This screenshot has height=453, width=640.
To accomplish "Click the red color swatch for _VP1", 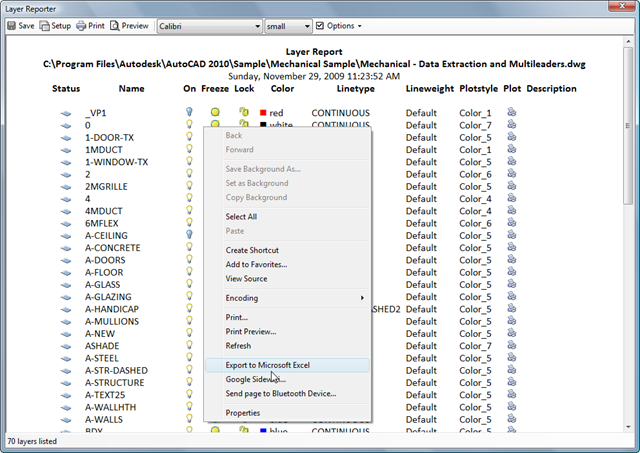I will [263, 114].
